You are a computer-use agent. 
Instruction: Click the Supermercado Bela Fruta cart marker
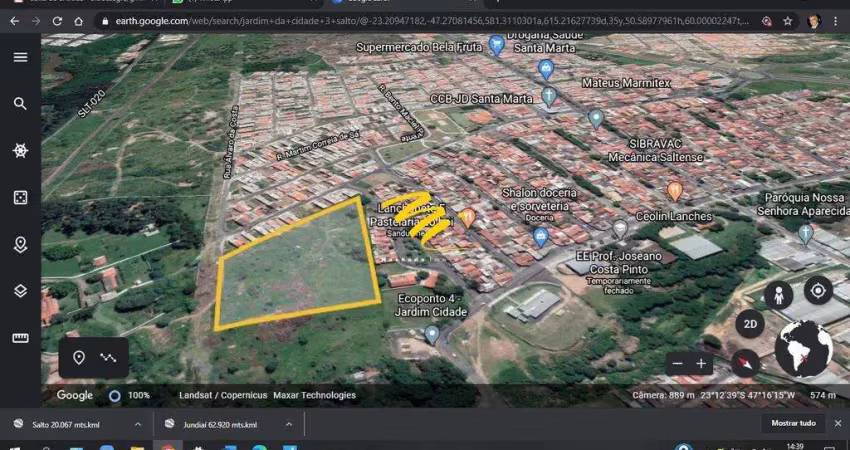pos(497,45)
